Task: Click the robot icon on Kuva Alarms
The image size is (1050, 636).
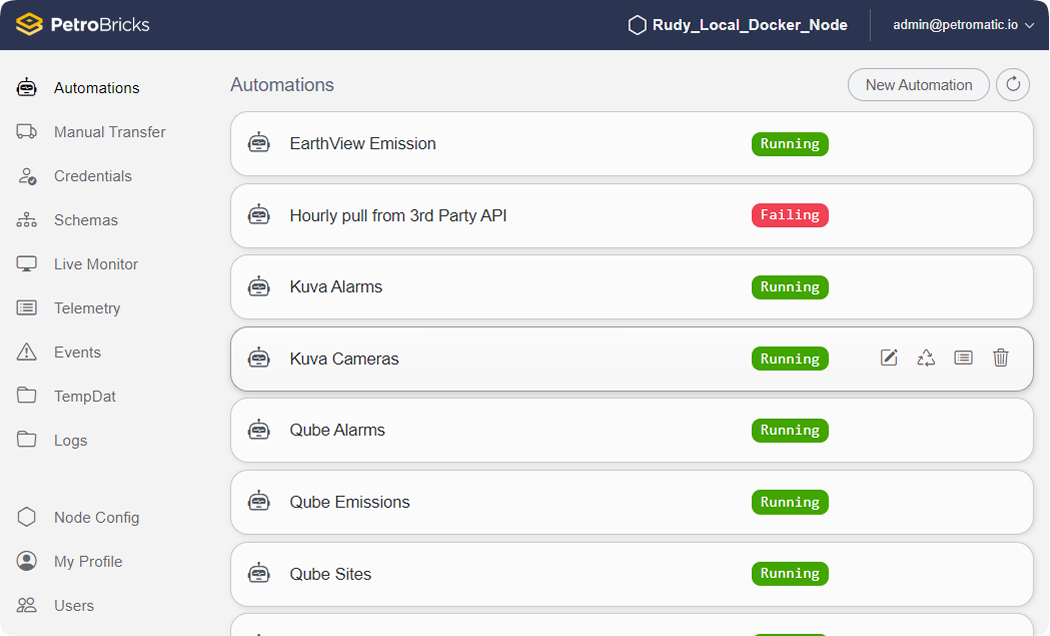Action: [259, 287]
